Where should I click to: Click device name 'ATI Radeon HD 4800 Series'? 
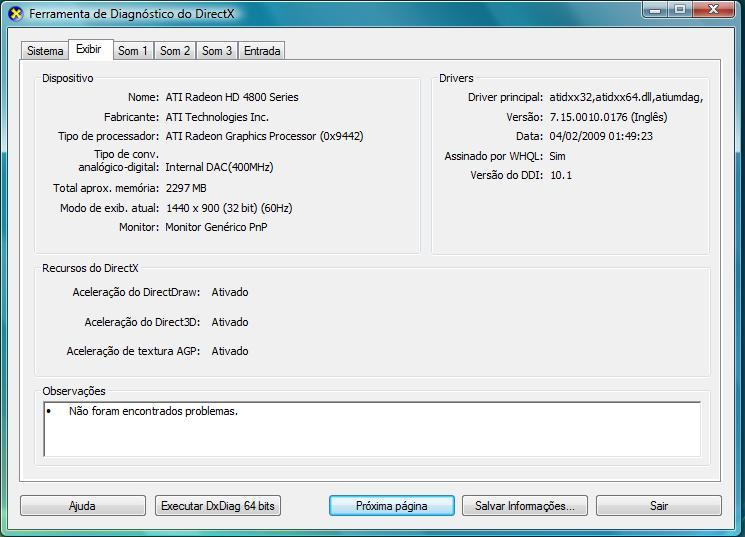pyautogui.click(x=232, y=97)
